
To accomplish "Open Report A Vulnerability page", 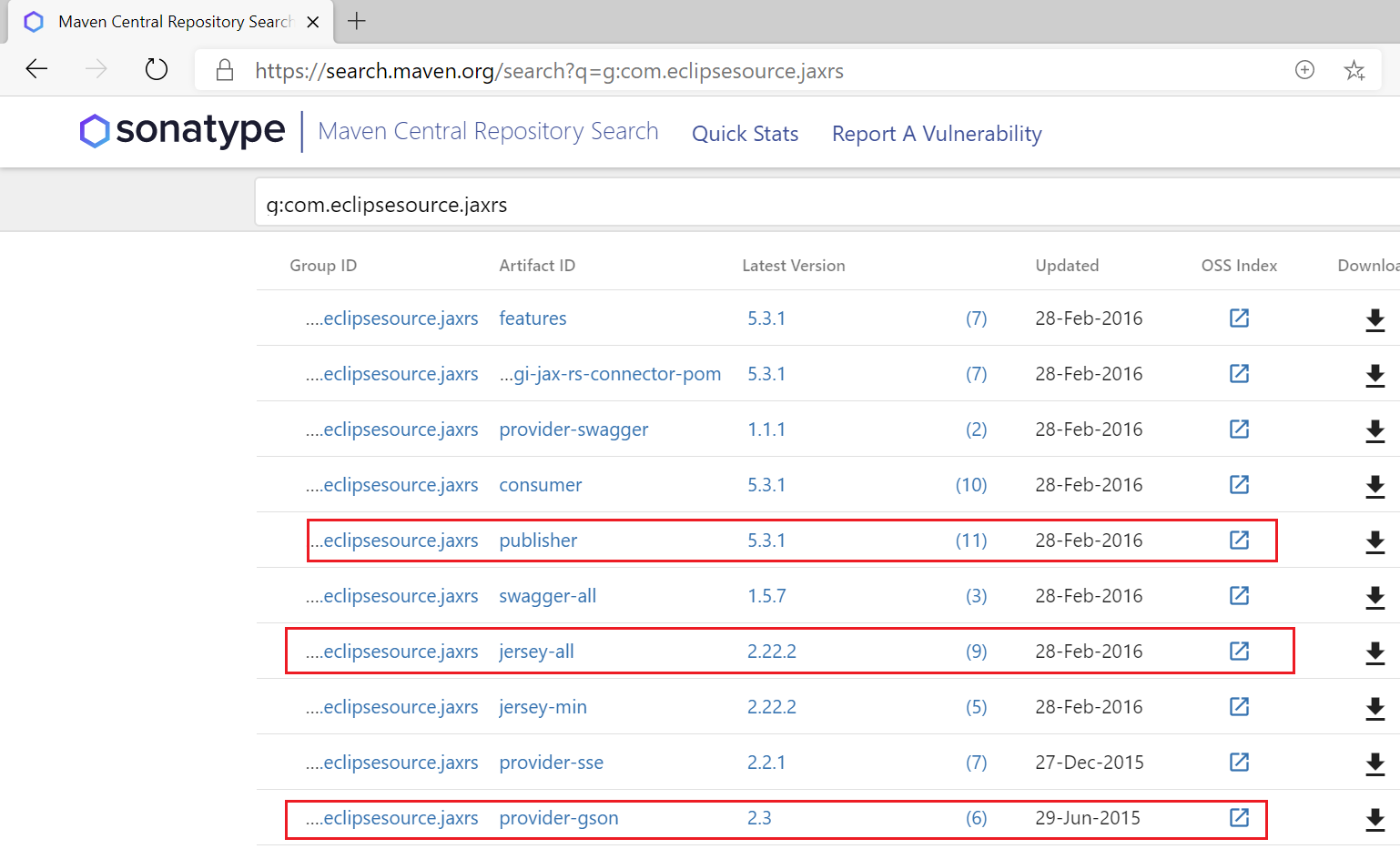I will [937, 134].
